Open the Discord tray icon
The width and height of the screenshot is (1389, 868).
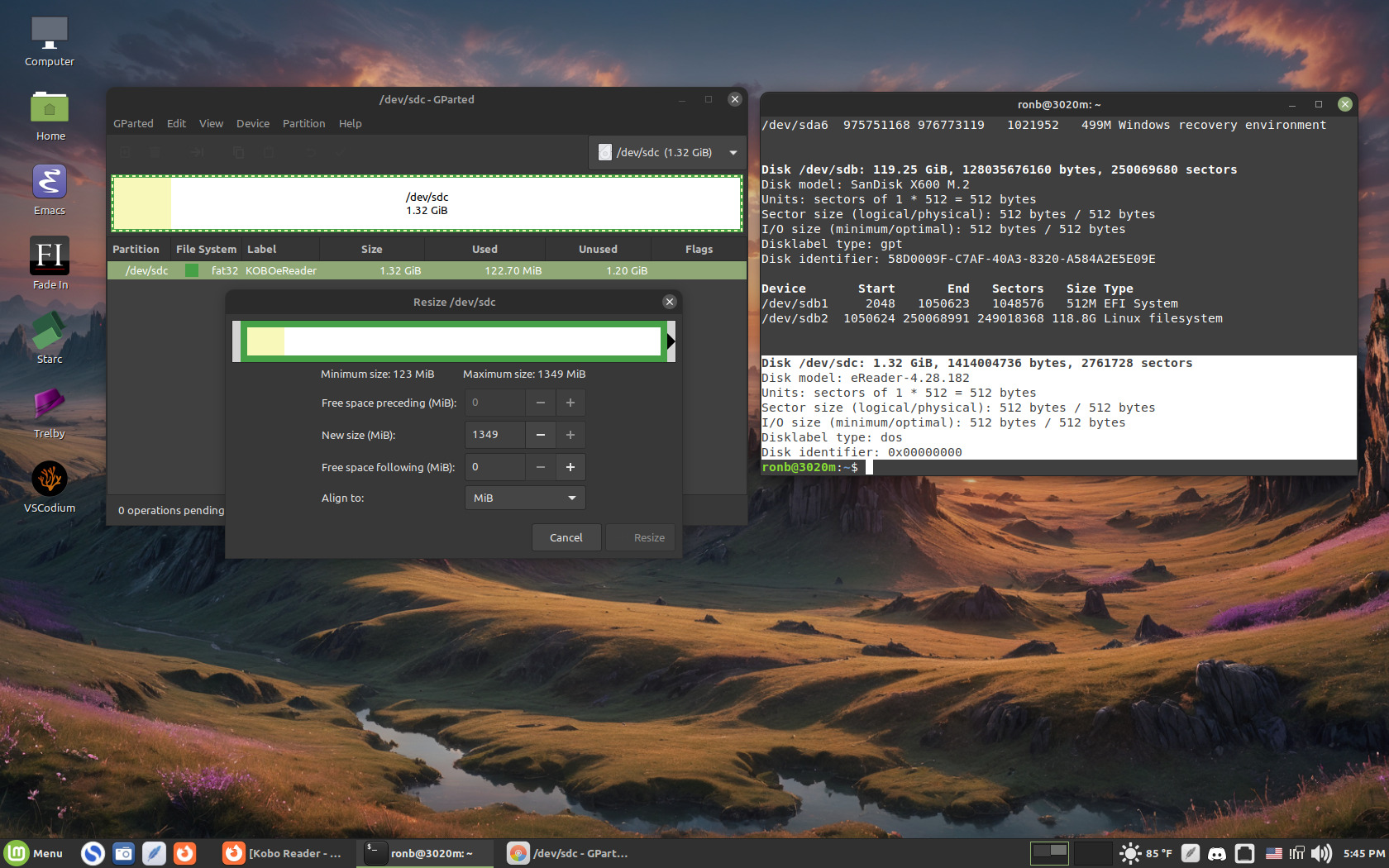[x=1217, y=853]
